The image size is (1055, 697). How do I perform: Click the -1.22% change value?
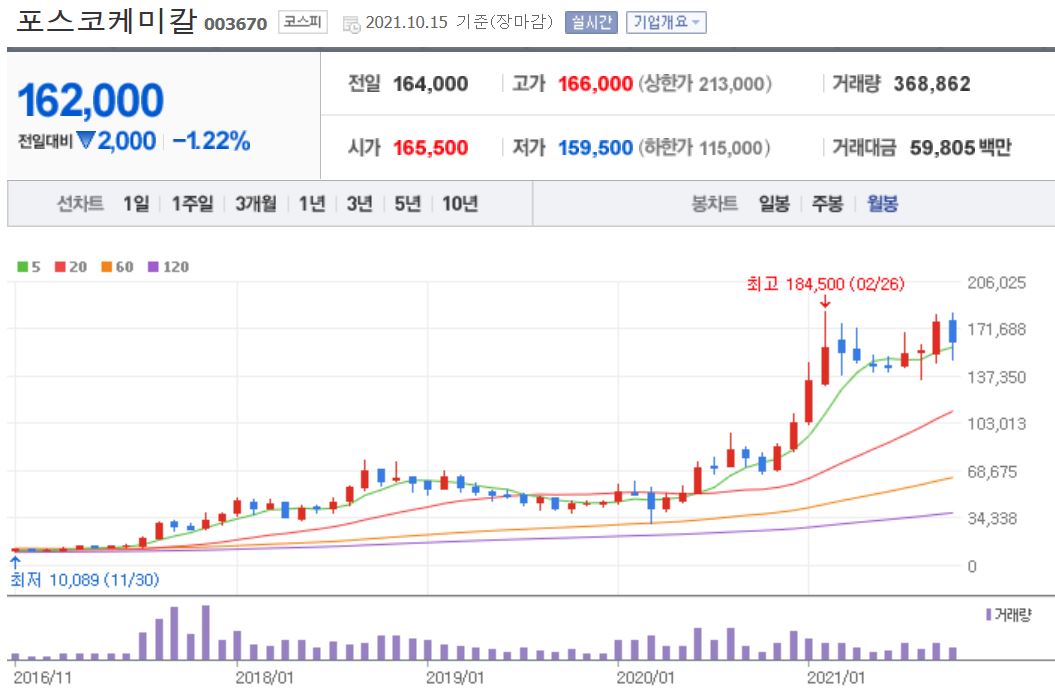click(x=211, y=141)
